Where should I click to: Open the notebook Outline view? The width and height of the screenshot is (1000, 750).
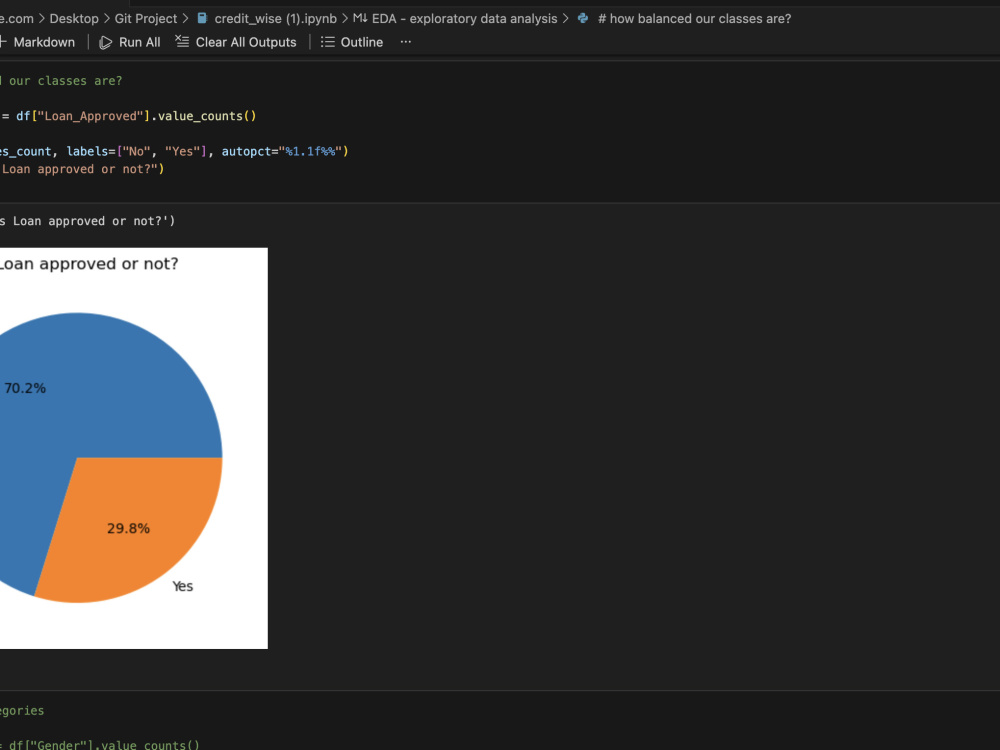(x=352, y=42)
